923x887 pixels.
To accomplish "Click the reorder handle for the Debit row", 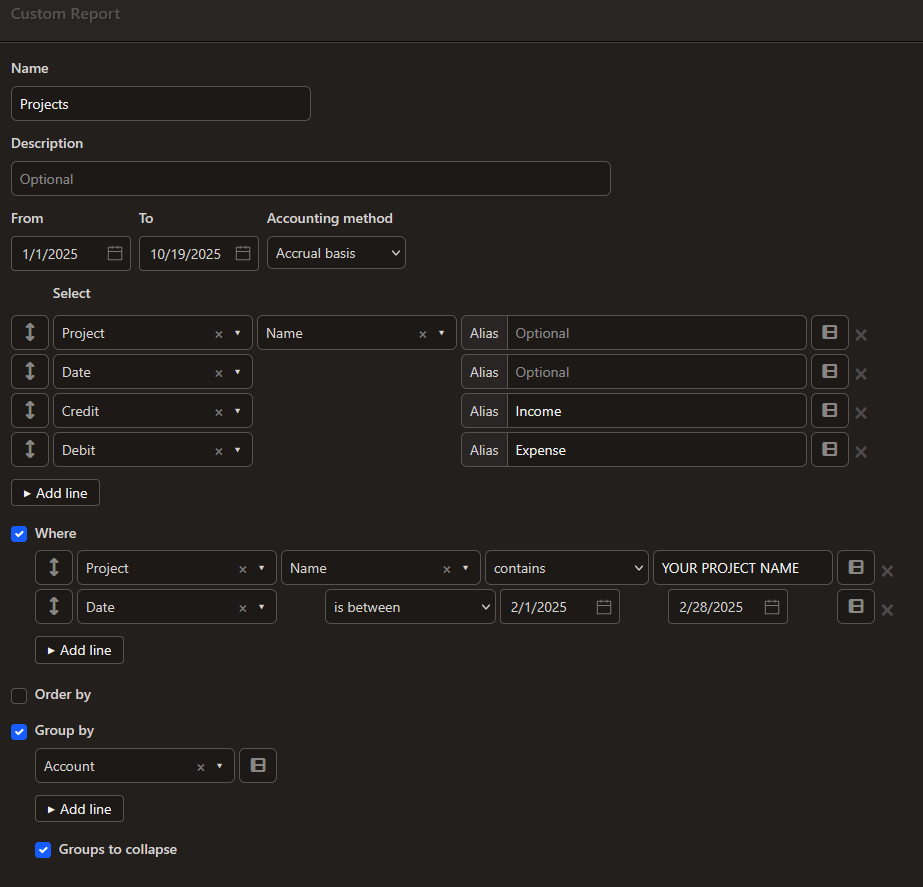I will click(x=29, y=450).
